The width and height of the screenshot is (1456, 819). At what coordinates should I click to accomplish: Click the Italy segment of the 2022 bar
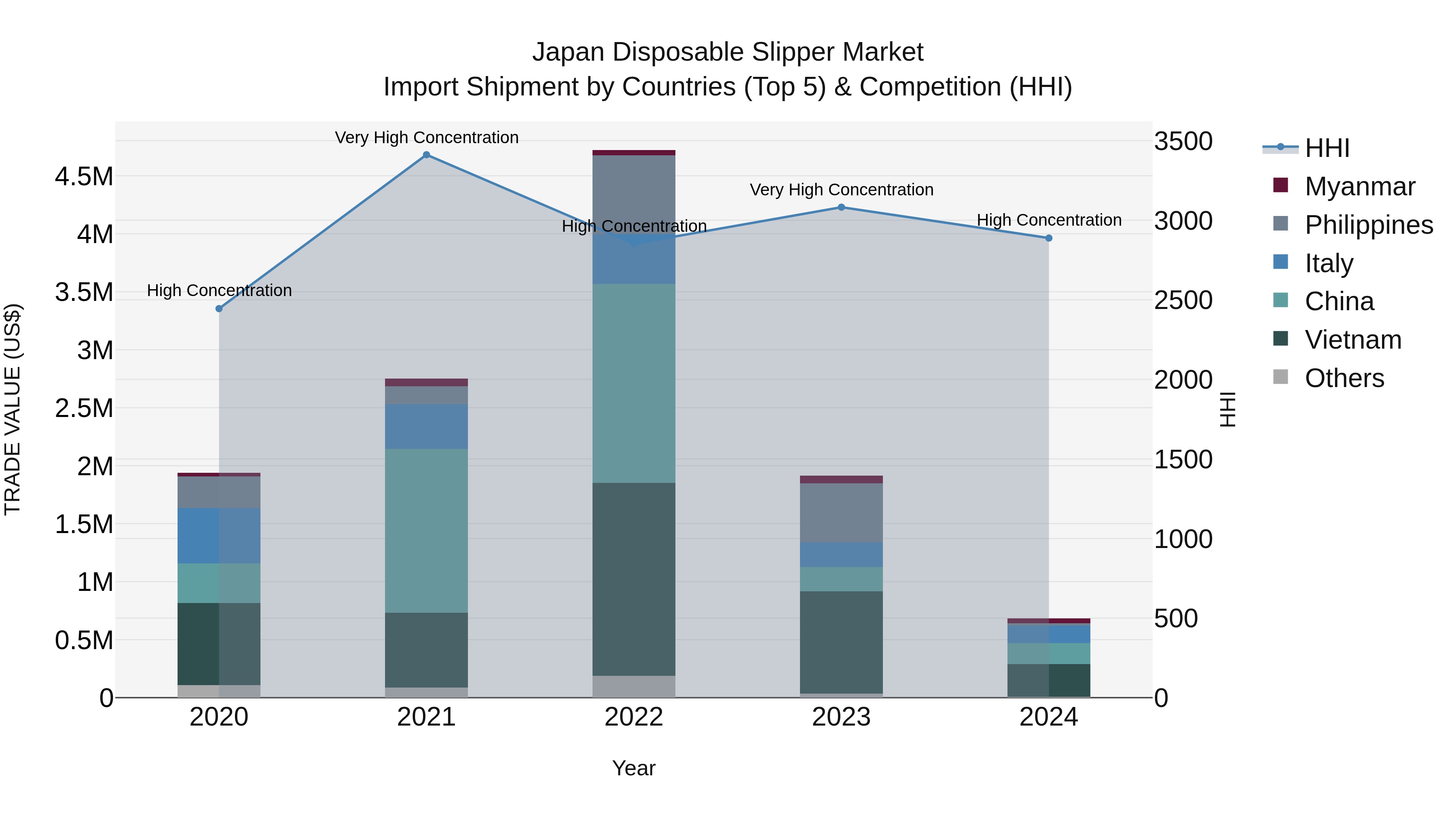pyautogui.click(x=634, y=259)
